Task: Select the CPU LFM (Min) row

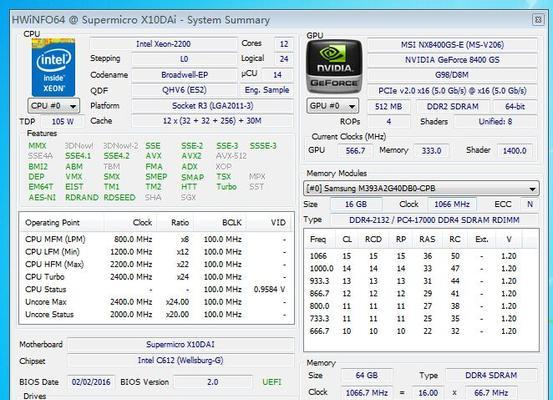Action: (156, 252)
